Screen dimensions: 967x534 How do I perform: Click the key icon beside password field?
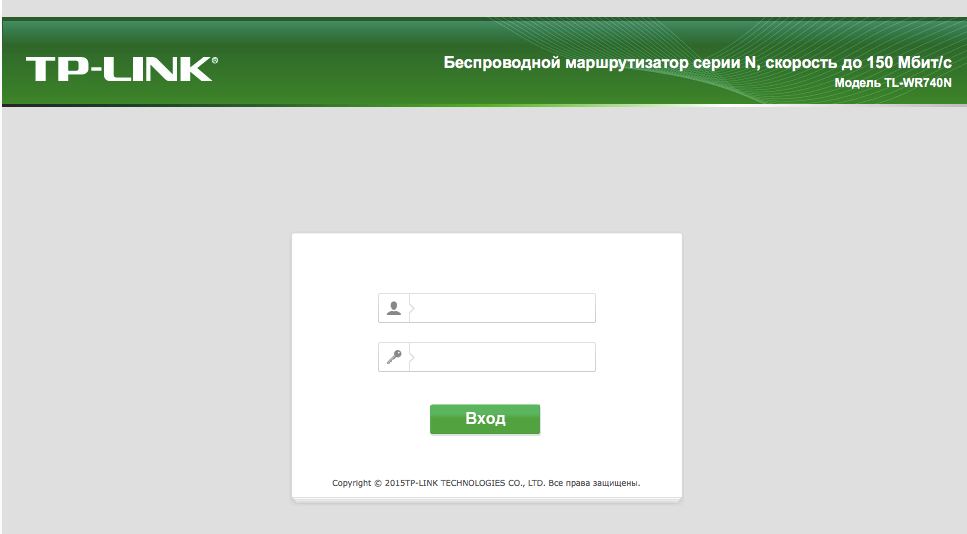pyautogui.click(x=393, y=357)
